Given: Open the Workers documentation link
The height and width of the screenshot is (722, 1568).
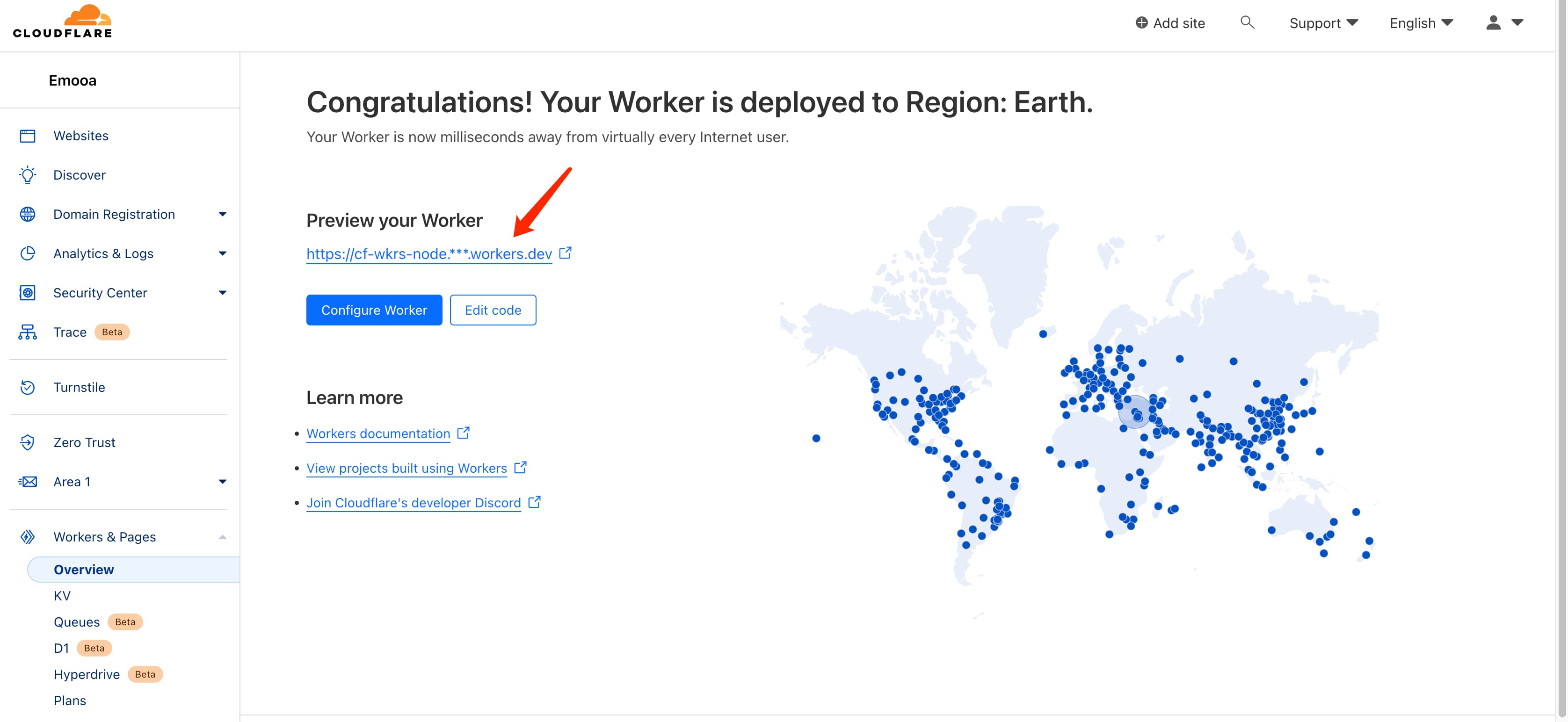Looking at the screenshot, I should coord(378,433).
